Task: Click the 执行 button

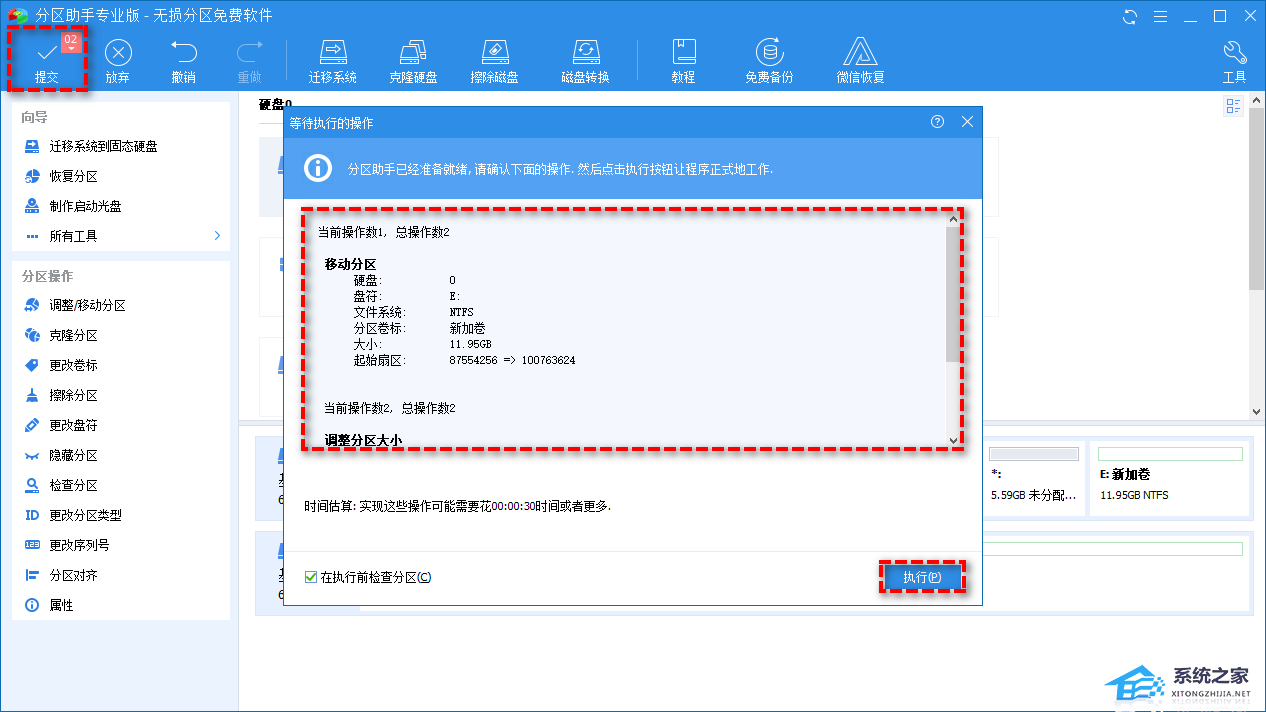Action: [x=922, y=577]
